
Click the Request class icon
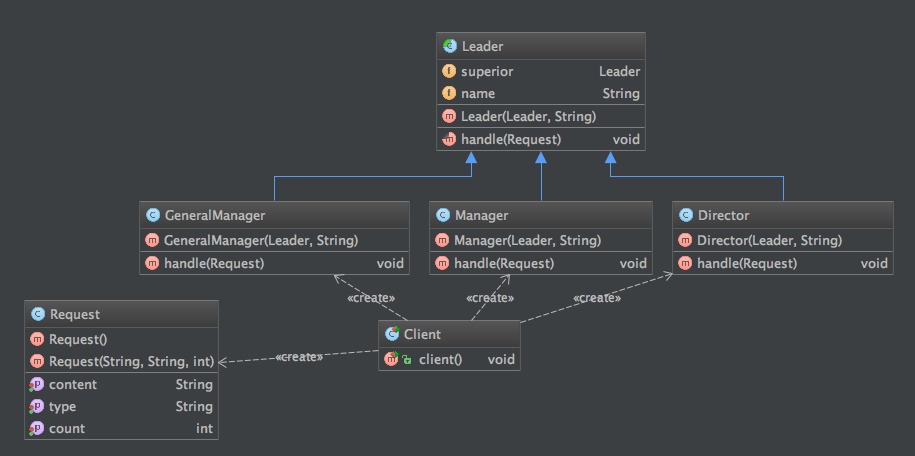tap(37, 314)
